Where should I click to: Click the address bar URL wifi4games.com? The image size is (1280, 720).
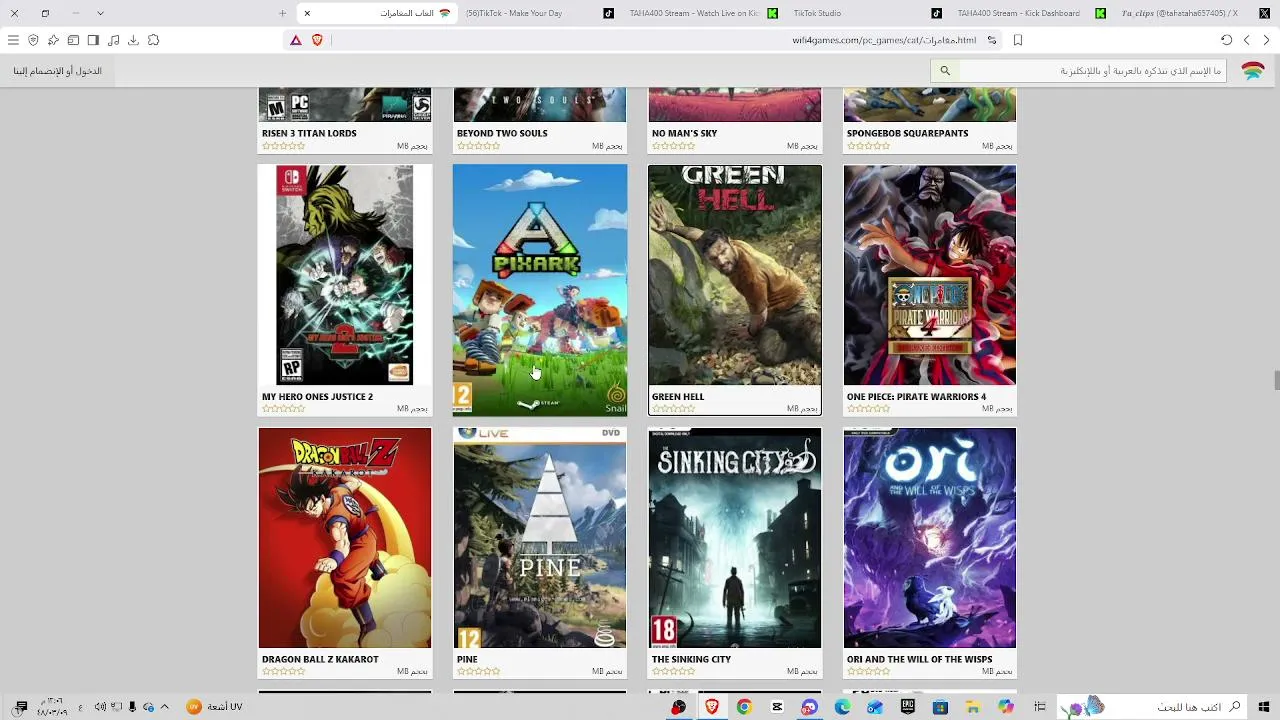tap(884, 40)
